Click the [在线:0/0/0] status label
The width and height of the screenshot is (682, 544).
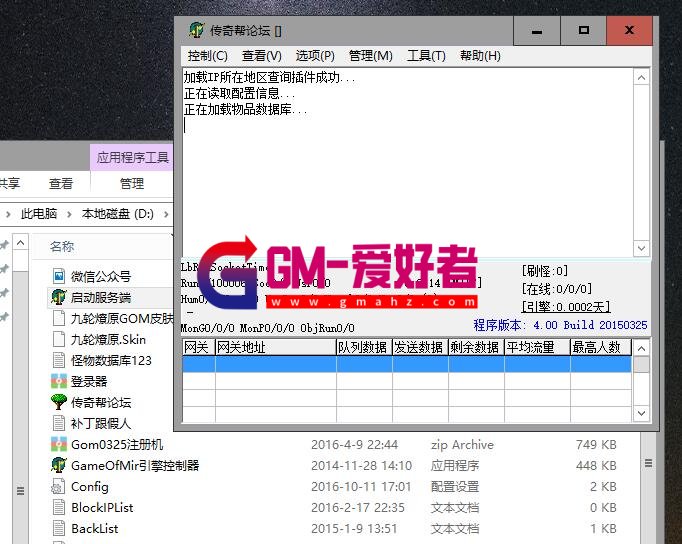coord(557,289)
